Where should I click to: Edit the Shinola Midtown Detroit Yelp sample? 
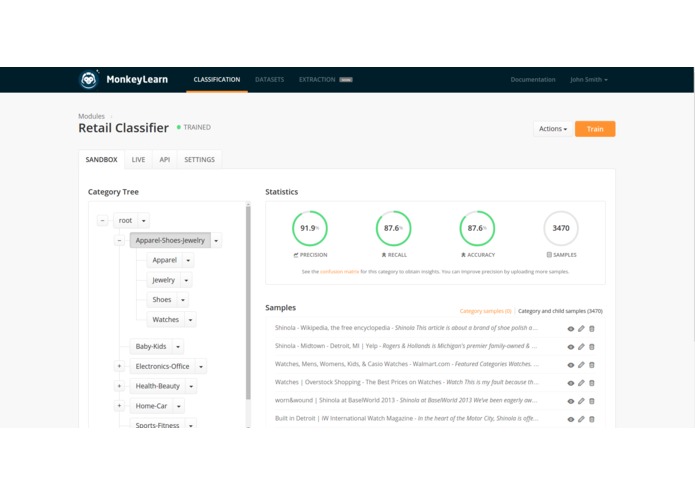coord(581,347)
